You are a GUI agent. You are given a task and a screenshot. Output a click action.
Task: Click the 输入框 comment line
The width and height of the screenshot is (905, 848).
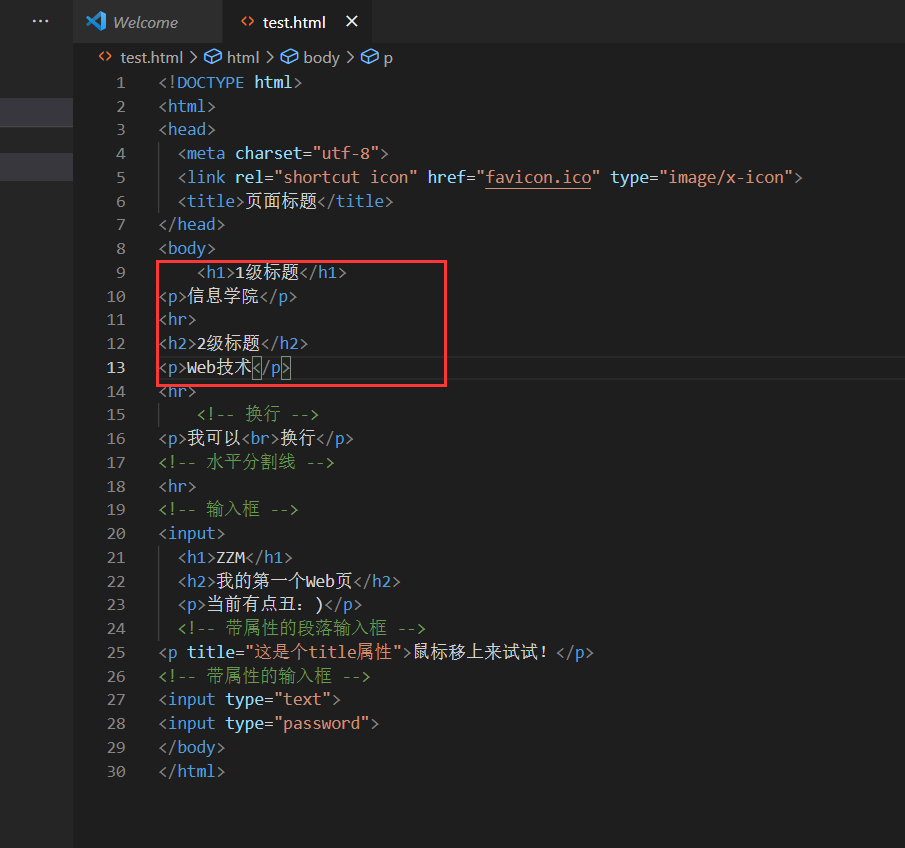[229, 509]
